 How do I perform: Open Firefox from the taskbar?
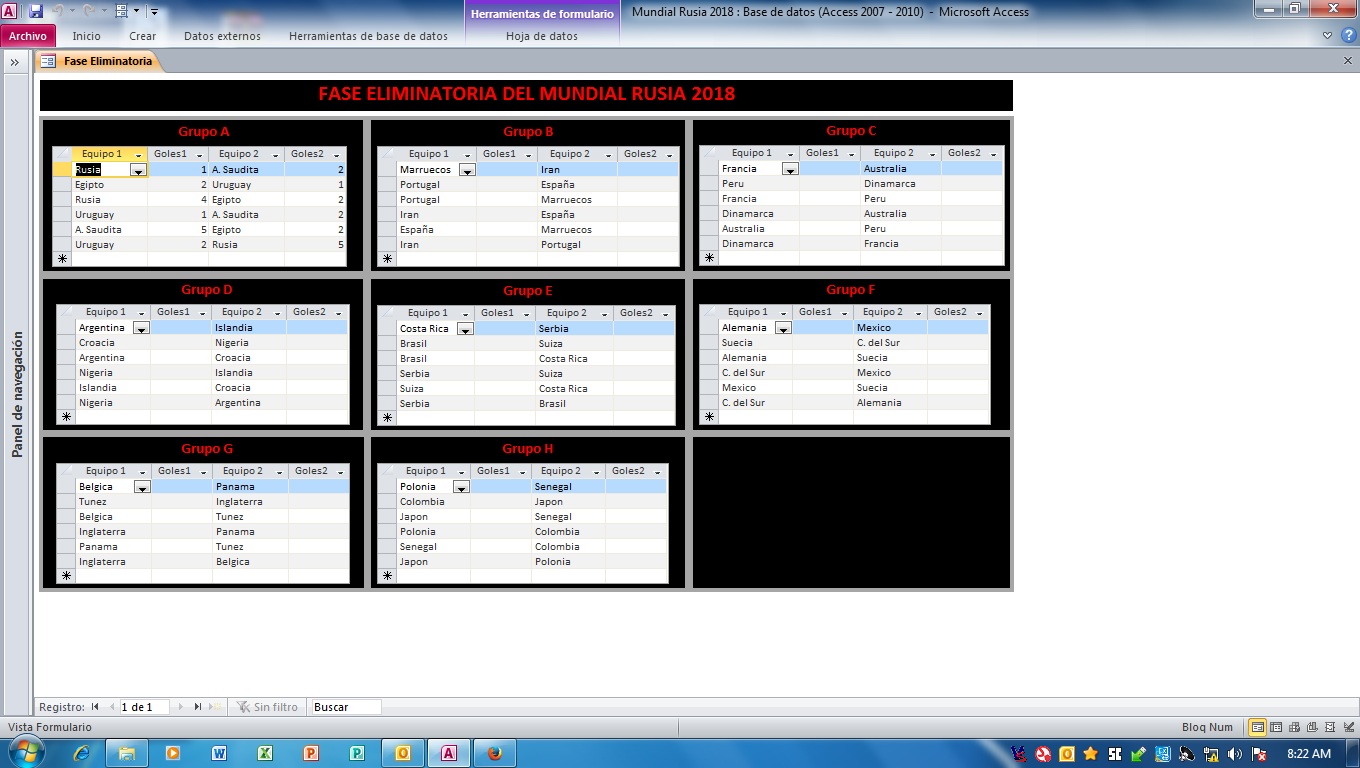[x=495, y=753]
